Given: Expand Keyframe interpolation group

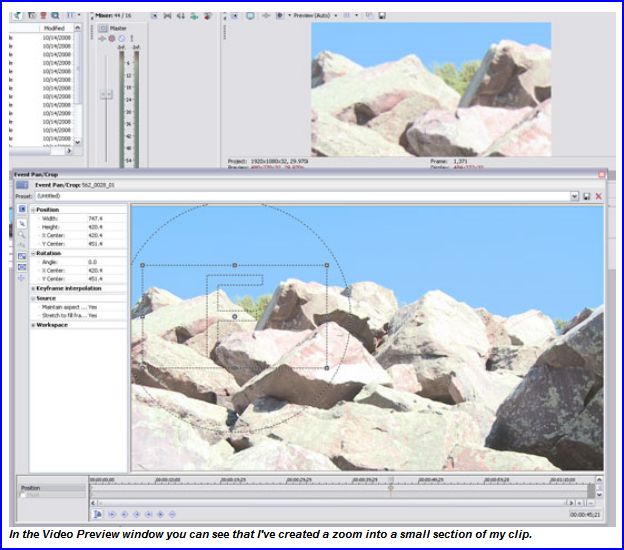Looking at the screenshot, I should 33,289.
